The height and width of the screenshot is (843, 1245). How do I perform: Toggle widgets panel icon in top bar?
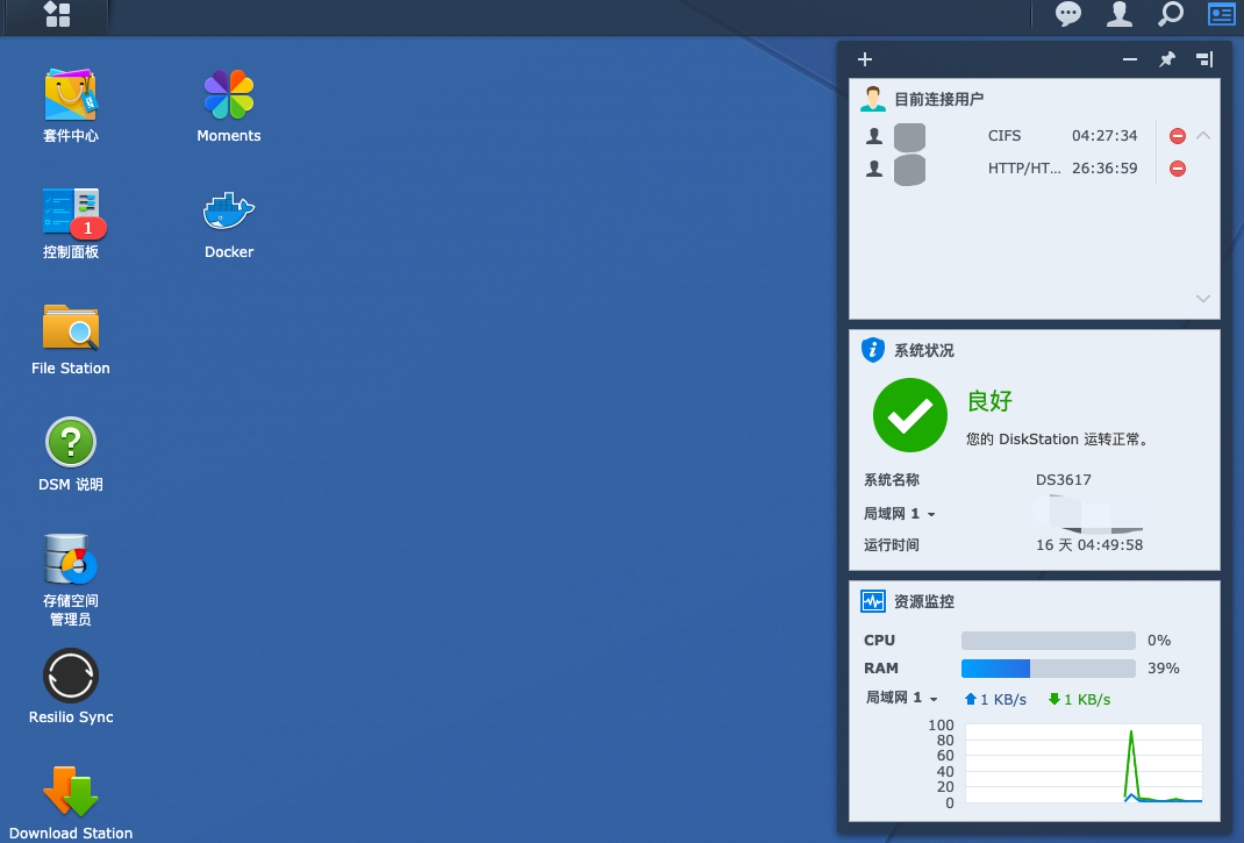(x=1221, y=14)
